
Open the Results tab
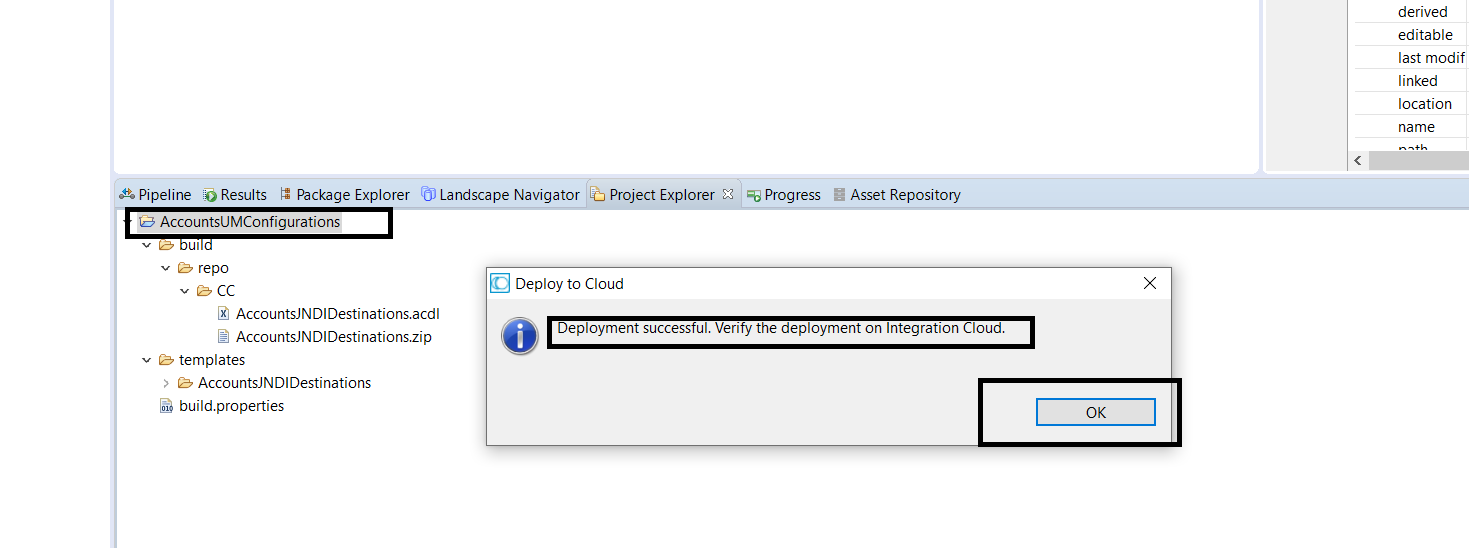pos(235,195)
